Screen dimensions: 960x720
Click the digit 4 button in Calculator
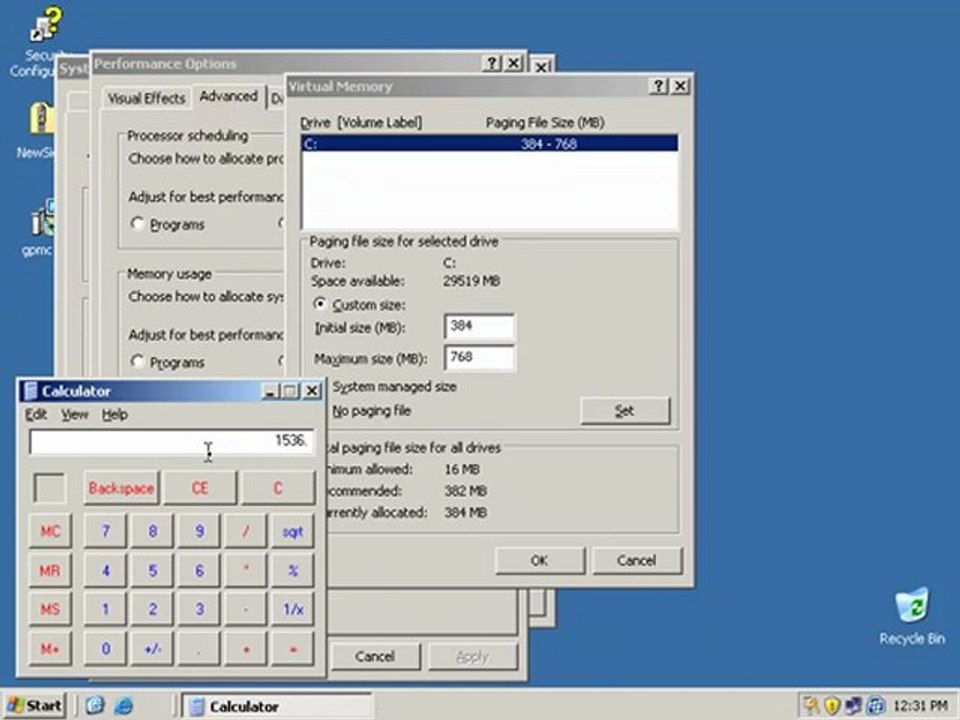coord(105,571)
